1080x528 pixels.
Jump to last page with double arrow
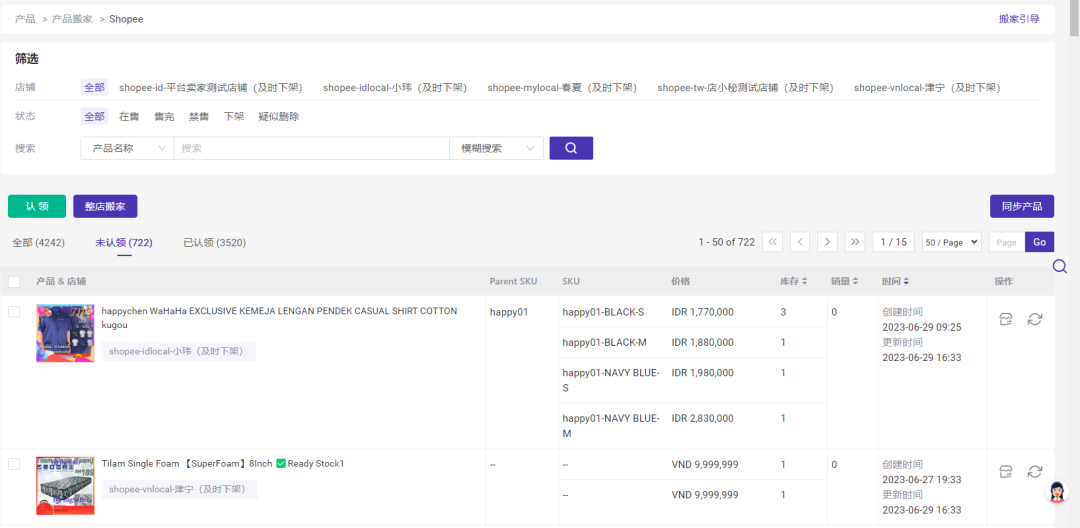854,242
